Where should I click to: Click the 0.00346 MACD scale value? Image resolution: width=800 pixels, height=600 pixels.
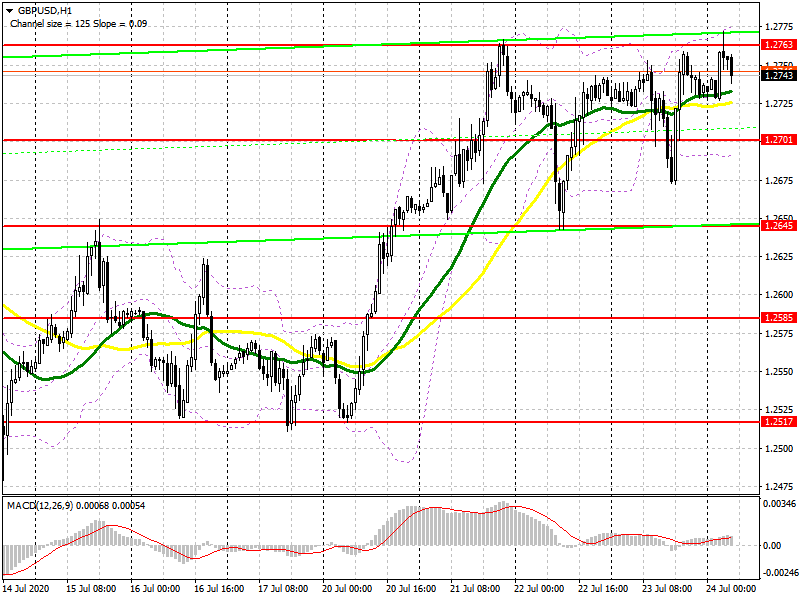[x=779, y=504]
